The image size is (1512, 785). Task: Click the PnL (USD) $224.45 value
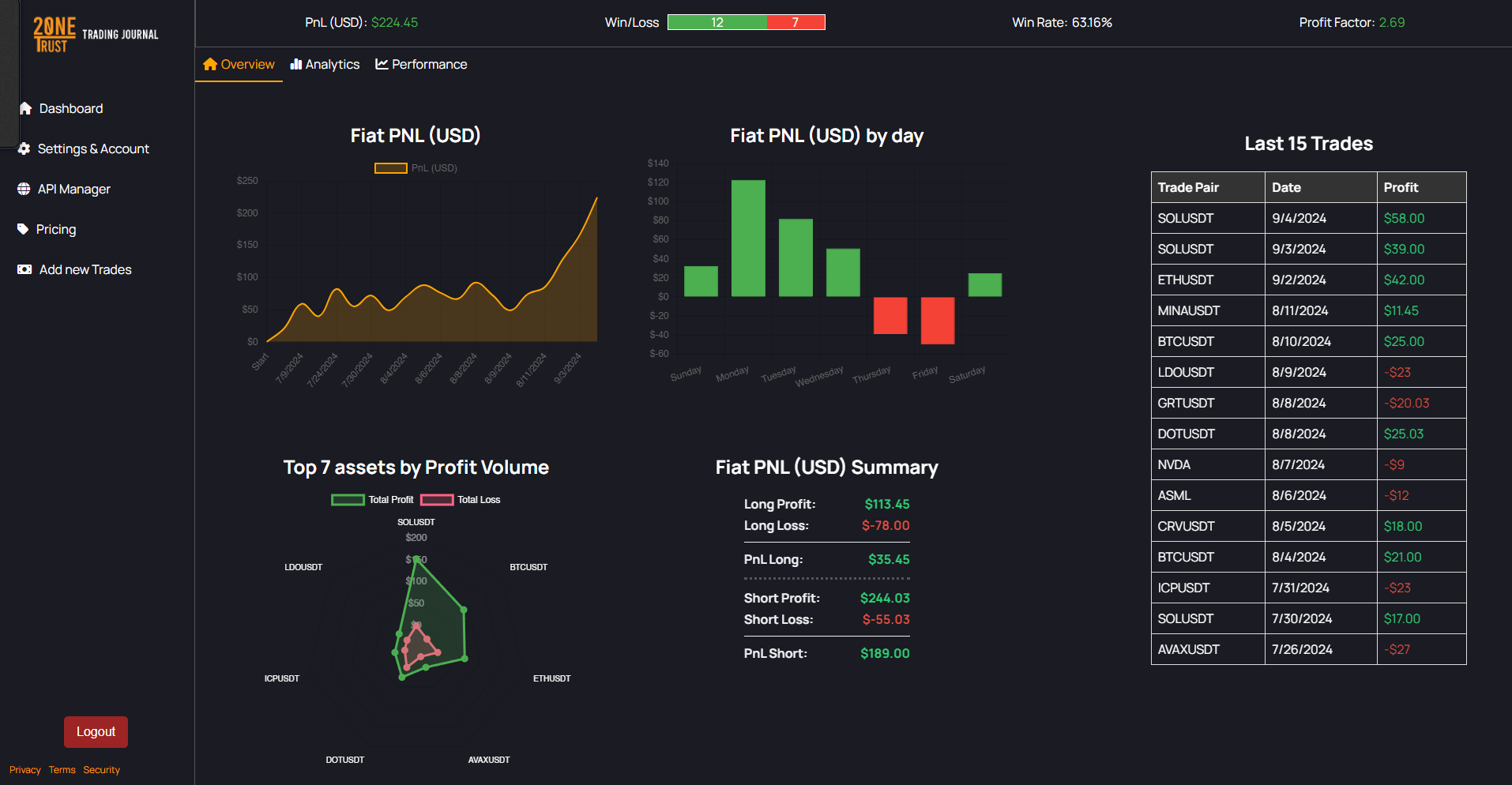(x=394, y=22)
